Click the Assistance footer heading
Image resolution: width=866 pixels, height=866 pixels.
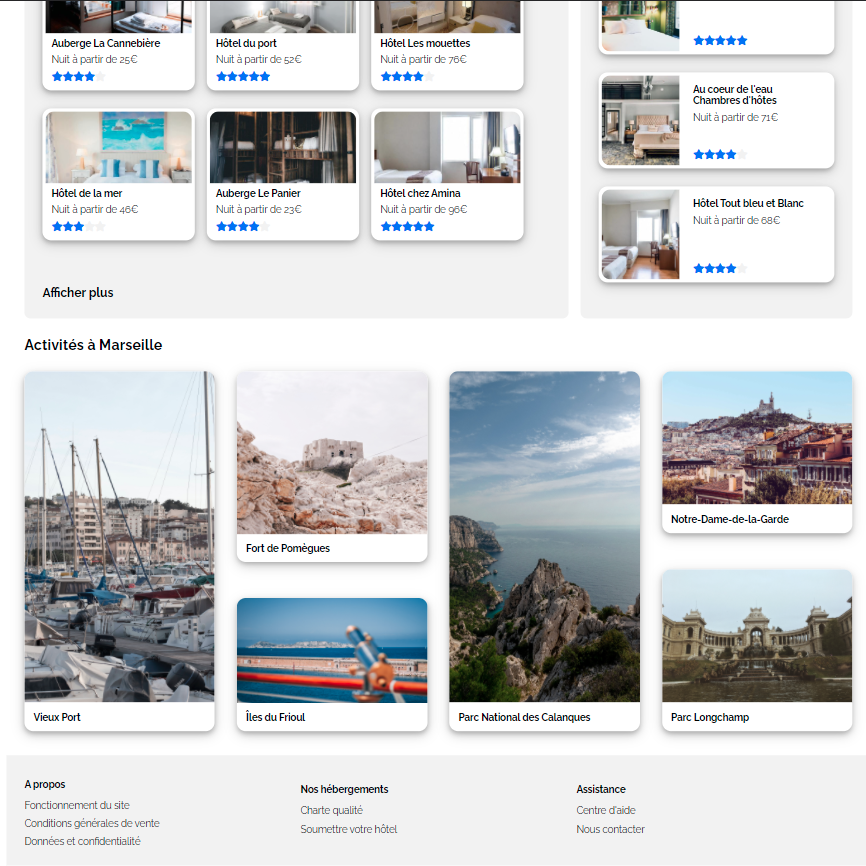pyautogui.click(x=601, y=789)
